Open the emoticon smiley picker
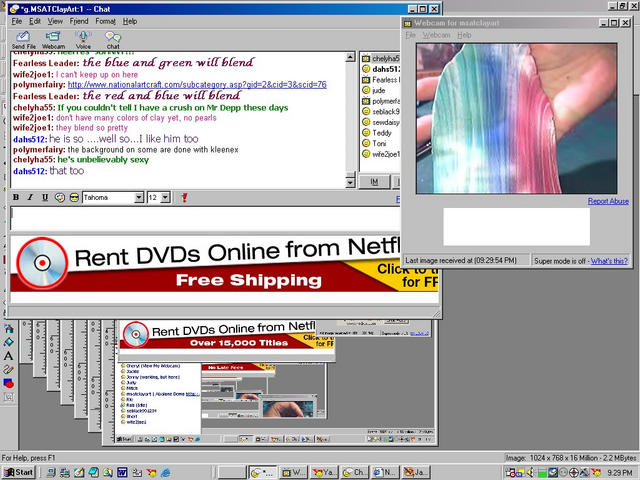The image size is (640, 480). [60, 198]
